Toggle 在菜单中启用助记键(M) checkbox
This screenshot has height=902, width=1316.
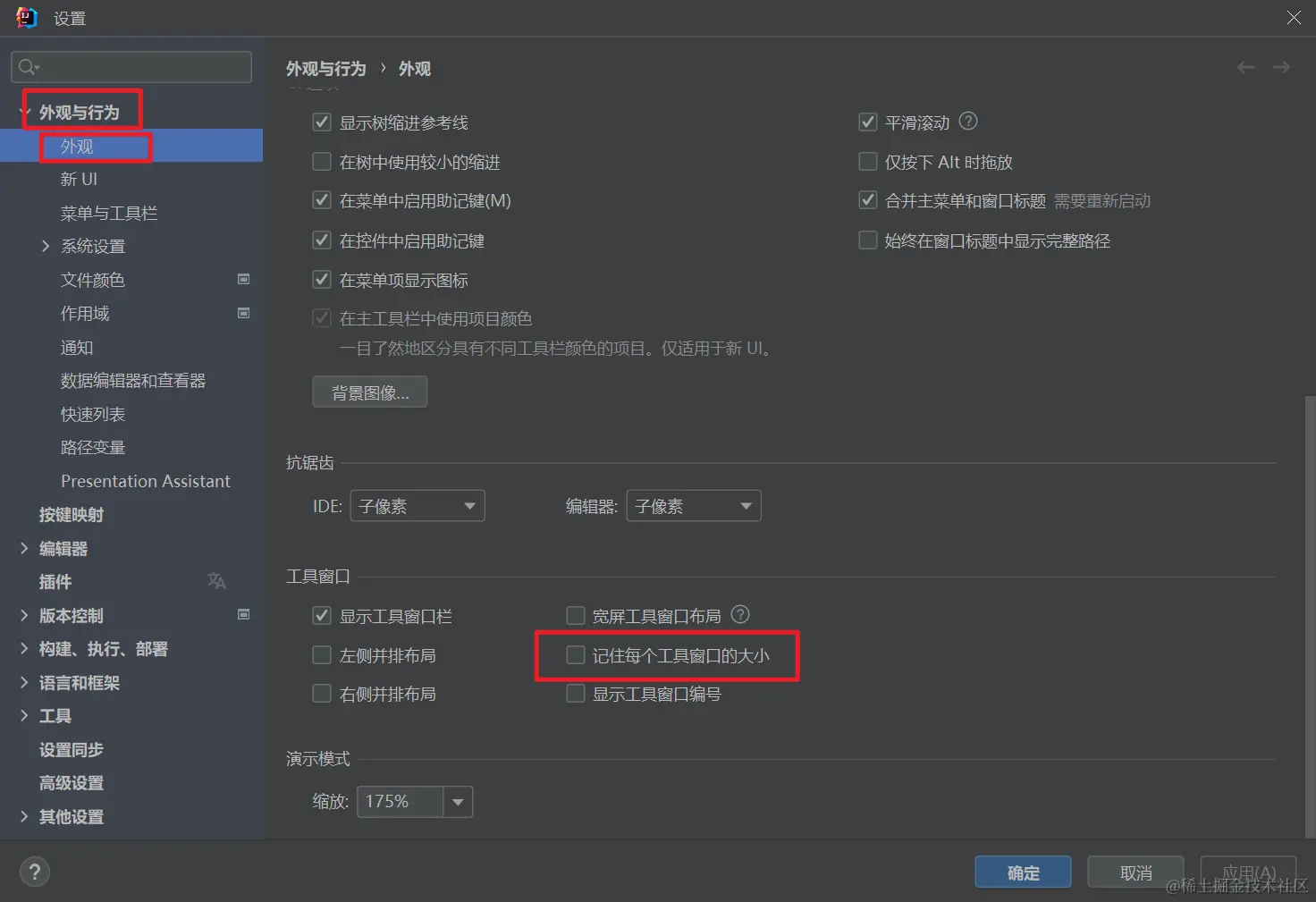[x=322, y=200]
